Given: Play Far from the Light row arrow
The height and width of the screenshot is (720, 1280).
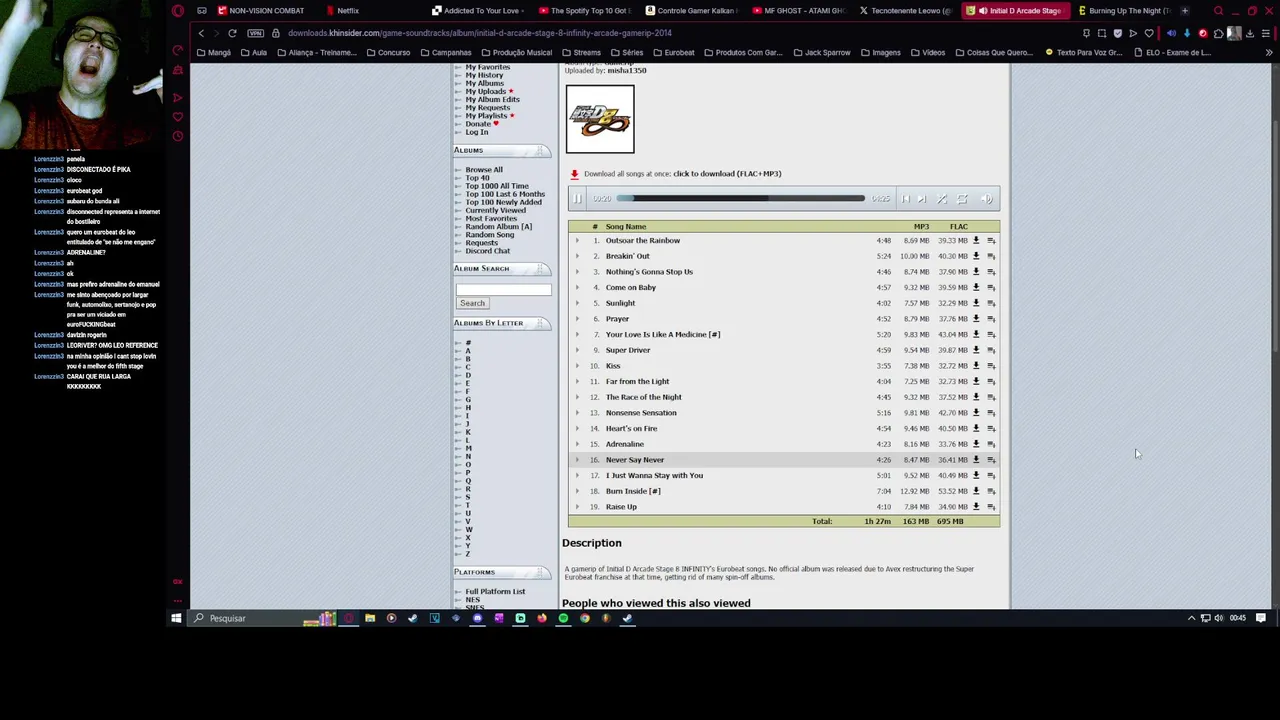Looking at the screenshot, I should (x=577, y=381).
